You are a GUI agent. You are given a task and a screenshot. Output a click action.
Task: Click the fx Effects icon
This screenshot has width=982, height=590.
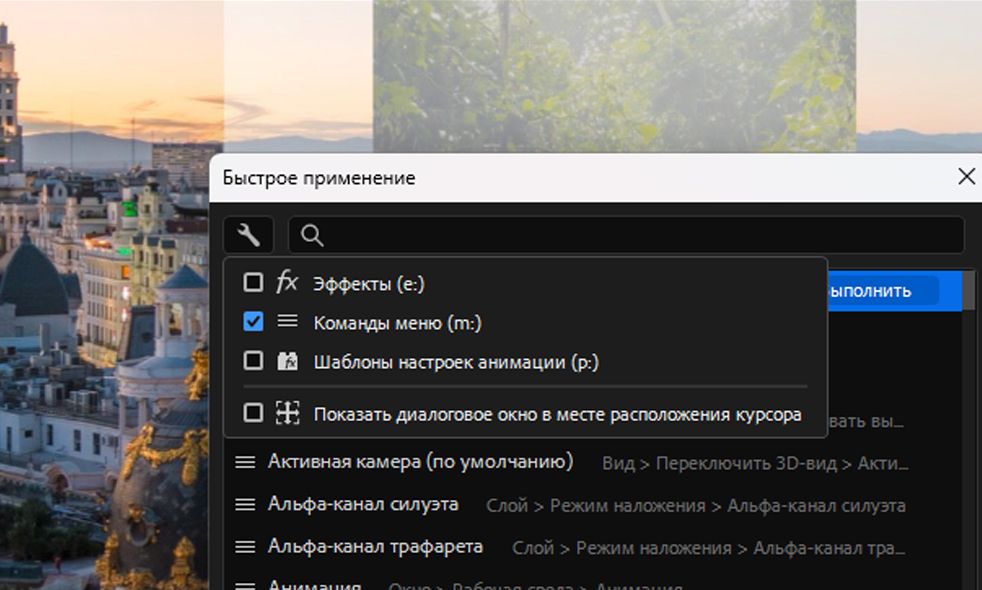pyautogui.click(x=287, y=283)
